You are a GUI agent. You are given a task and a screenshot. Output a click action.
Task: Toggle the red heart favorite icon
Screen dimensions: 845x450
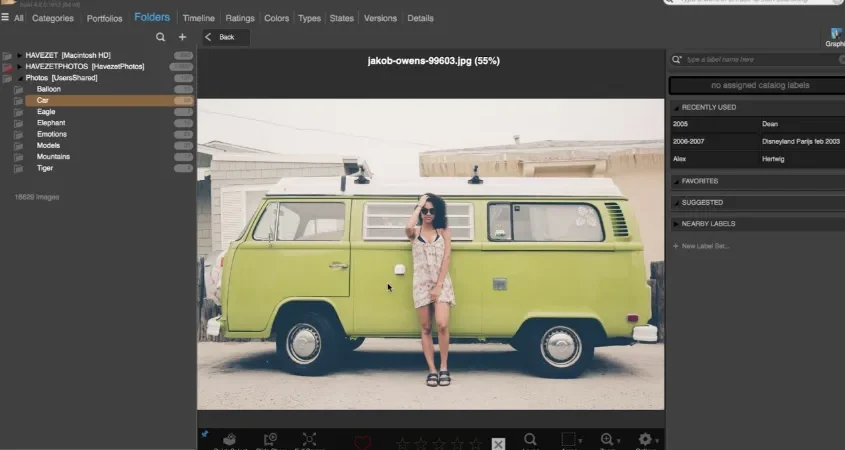pyautogui.click(x=363, y=443)
